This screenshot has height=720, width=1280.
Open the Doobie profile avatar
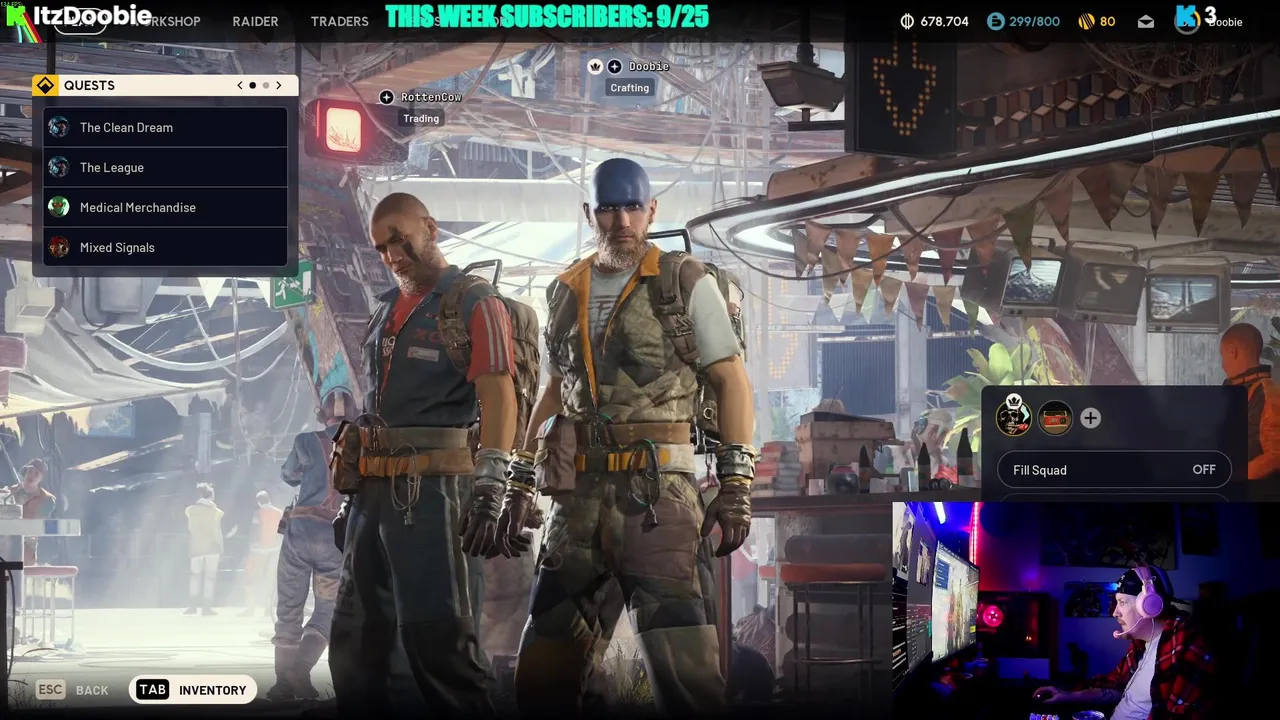[1187, 21]
